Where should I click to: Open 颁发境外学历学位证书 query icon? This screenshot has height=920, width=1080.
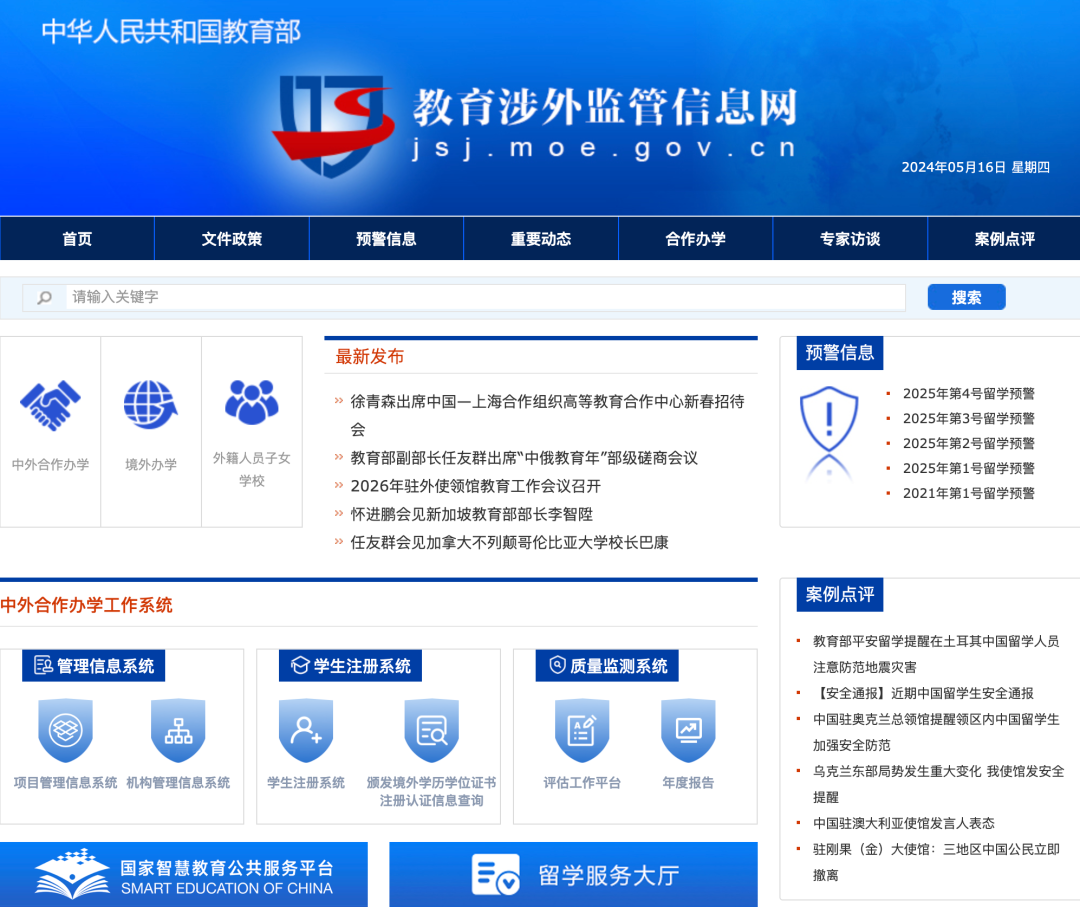431,731
